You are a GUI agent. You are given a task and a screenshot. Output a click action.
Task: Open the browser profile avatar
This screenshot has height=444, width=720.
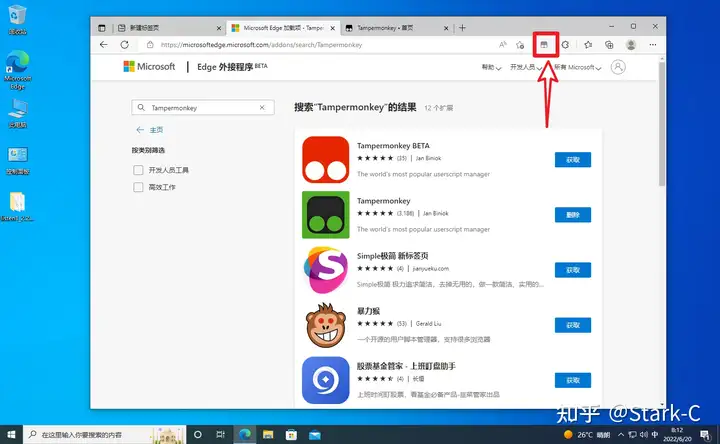pyautogui.click(x=631, y=45)
